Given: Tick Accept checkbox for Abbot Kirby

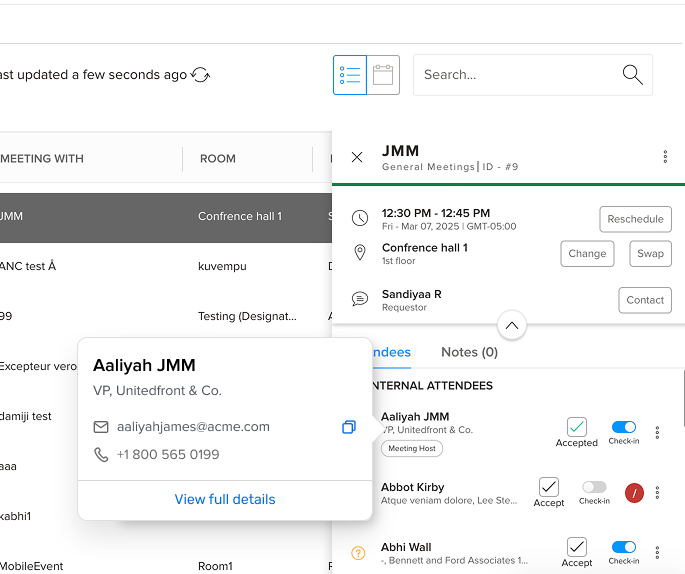Looking at the screenshot, I should point(549,487).
